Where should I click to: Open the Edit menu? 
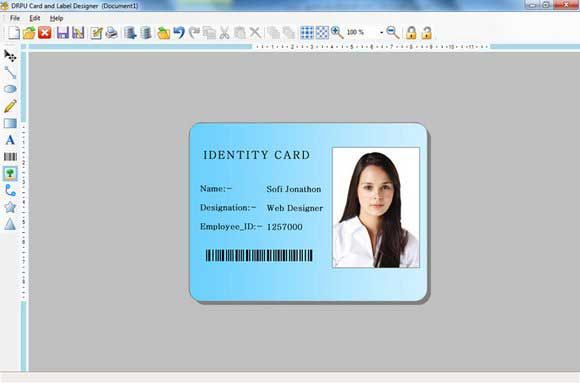(35, 18)
